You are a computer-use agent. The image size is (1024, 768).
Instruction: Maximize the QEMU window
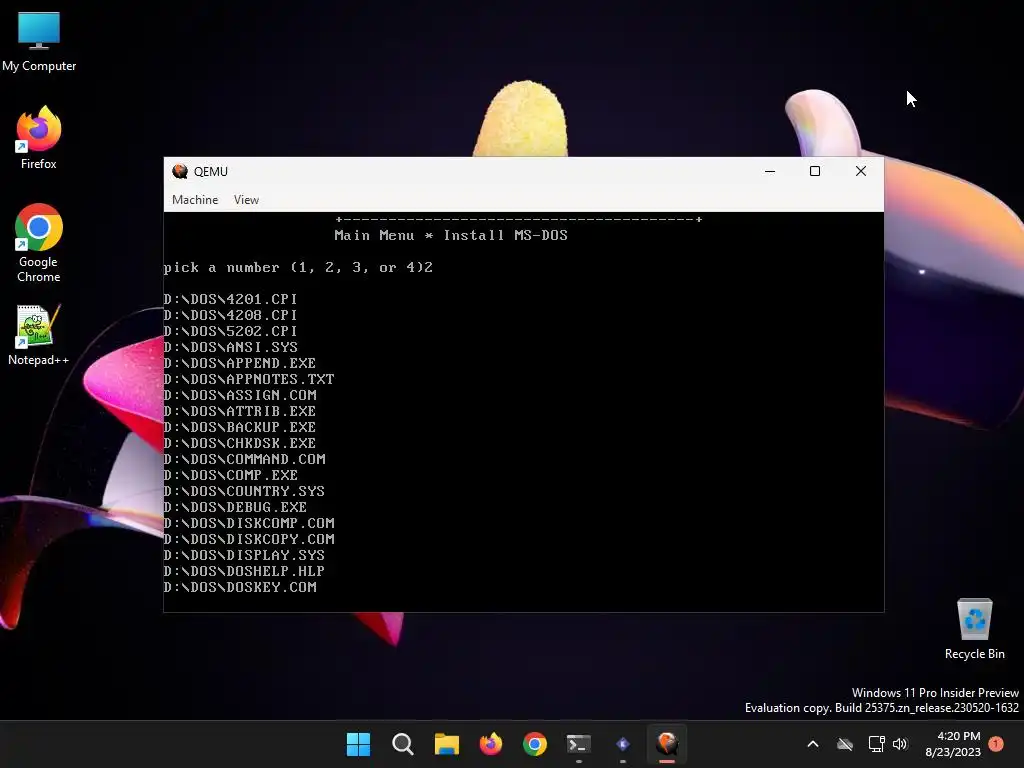815,171
